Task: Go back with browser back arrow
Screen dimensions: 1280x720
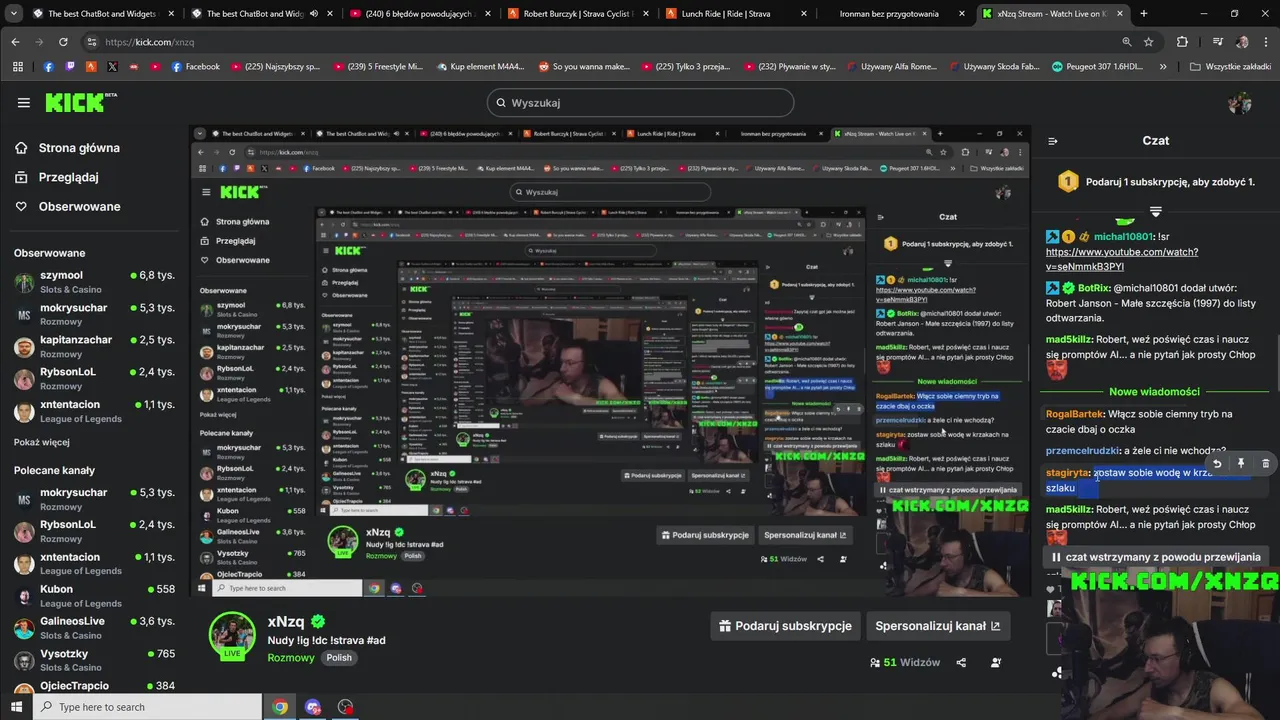Action: 15,42
